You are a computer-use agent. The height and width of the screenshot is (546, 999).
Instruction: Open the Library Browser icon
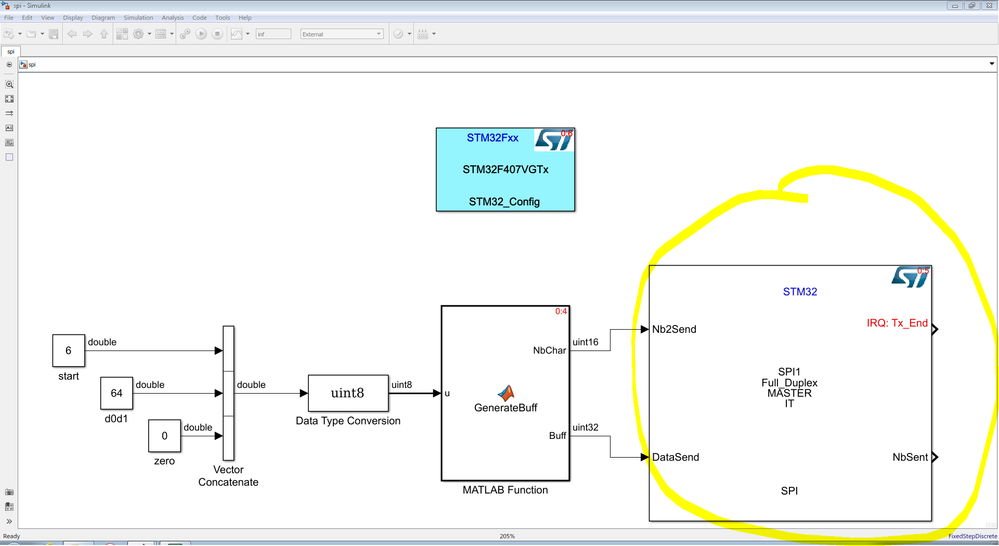[x=122, y=34]
